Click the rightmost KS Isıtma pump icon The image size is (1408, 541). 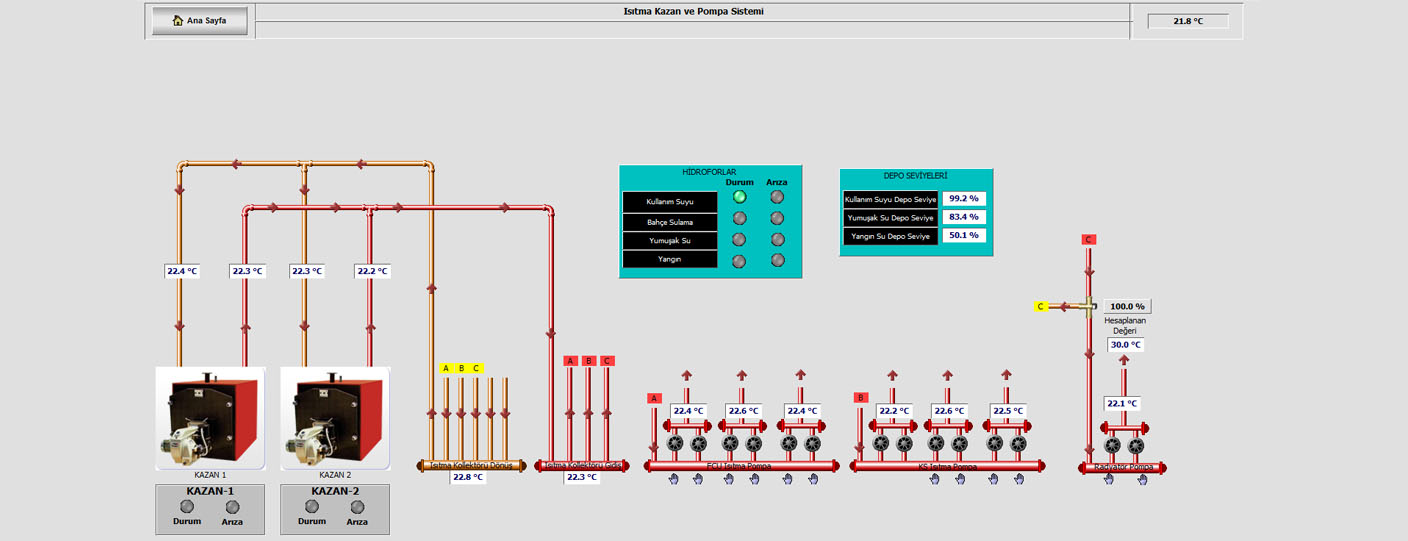pos(1018,443)
